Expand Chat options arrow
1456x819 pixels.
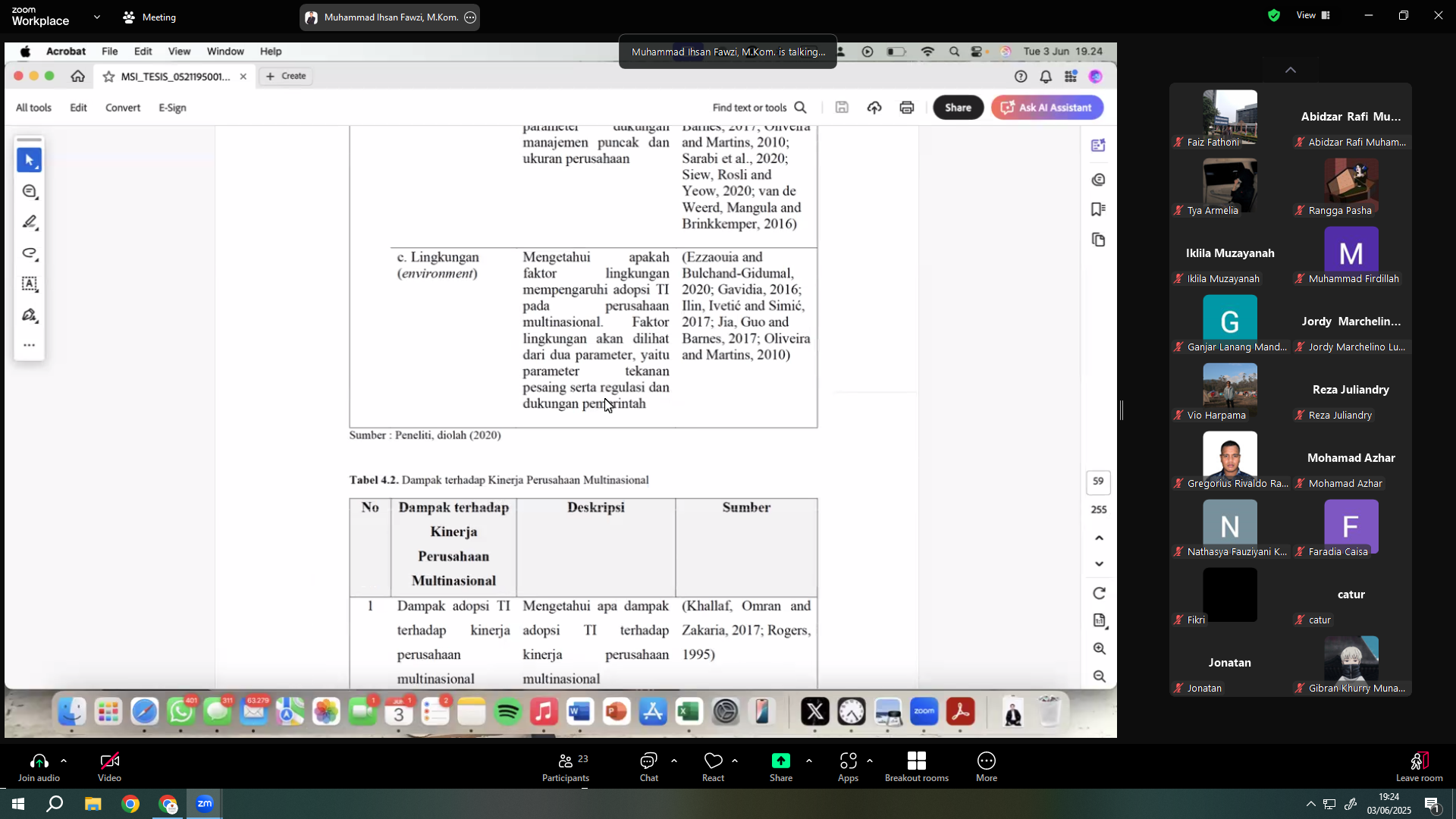point(674,761)
